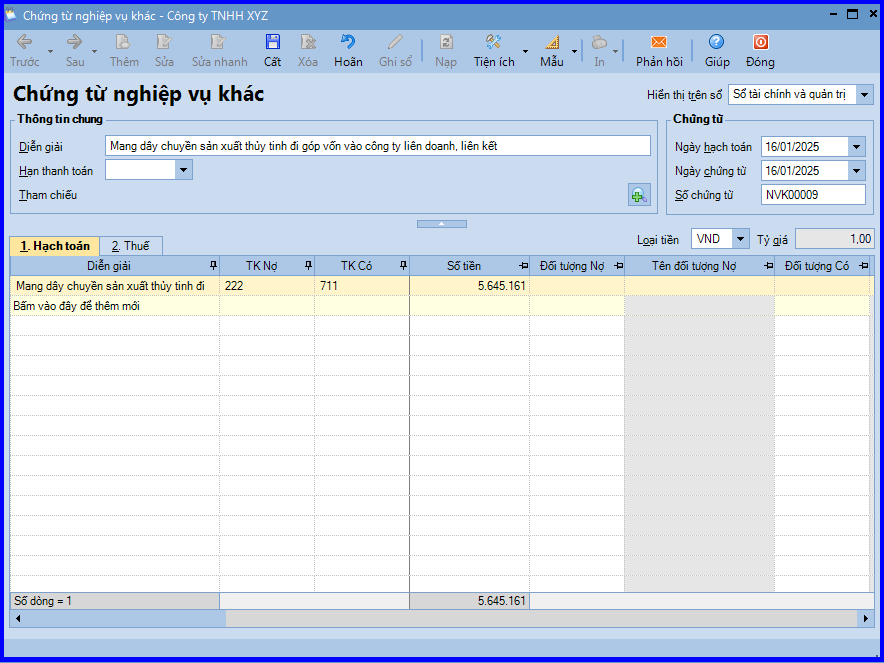The width and height of the screenshot is (884, 663).
Task: Click the horizontal scrollbar right arrow
Action: (866, 619)
